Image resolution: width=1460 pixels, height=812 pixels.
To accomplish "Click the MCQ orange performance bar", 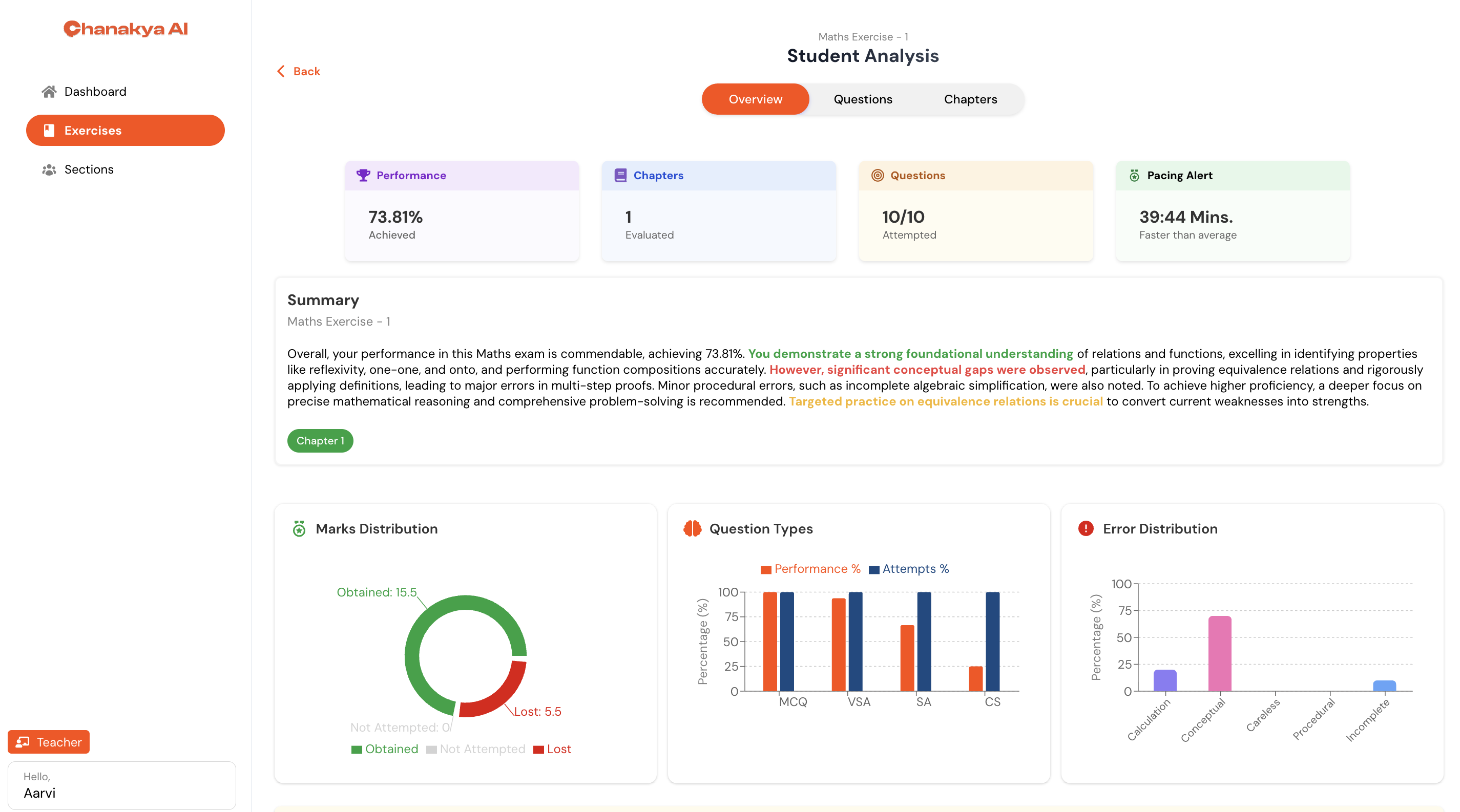I will (x=770, y=642).
